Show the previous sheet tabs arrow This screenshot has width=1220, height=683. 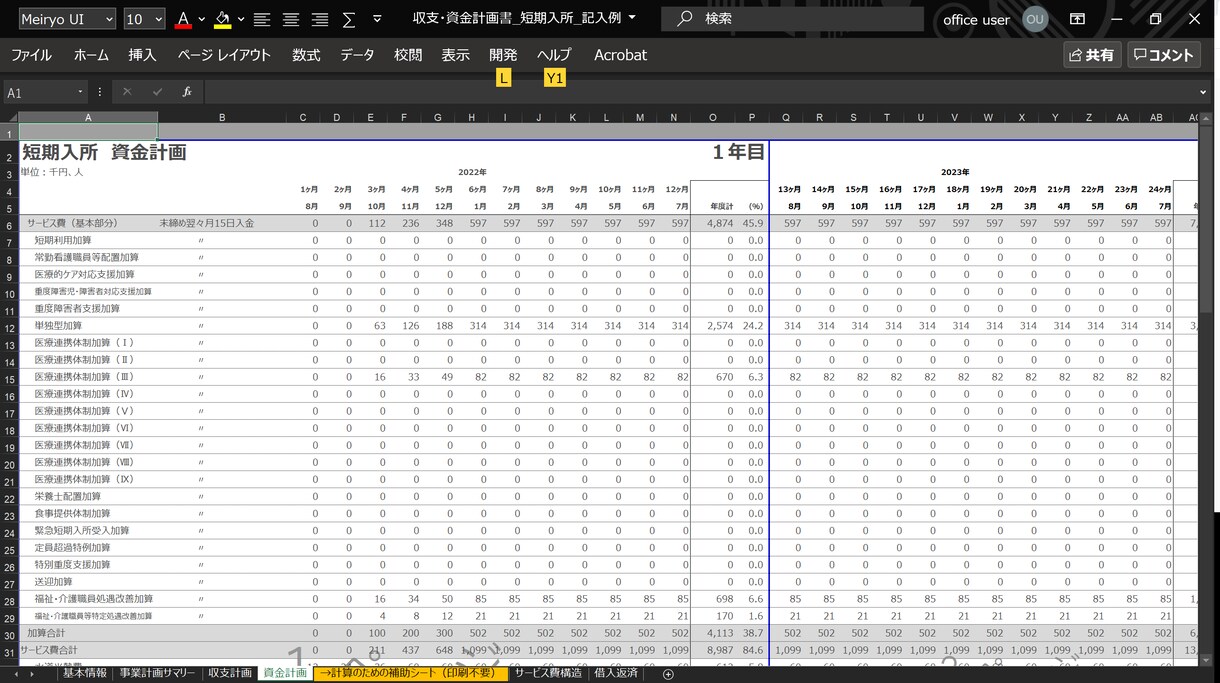[17, 674]
